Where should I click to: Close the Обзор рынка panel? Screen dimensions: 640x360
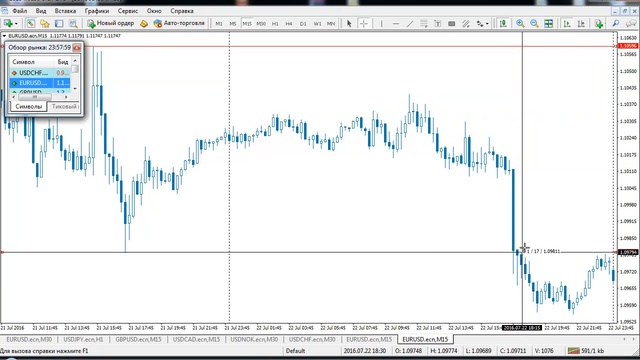[x=76, y=48]
